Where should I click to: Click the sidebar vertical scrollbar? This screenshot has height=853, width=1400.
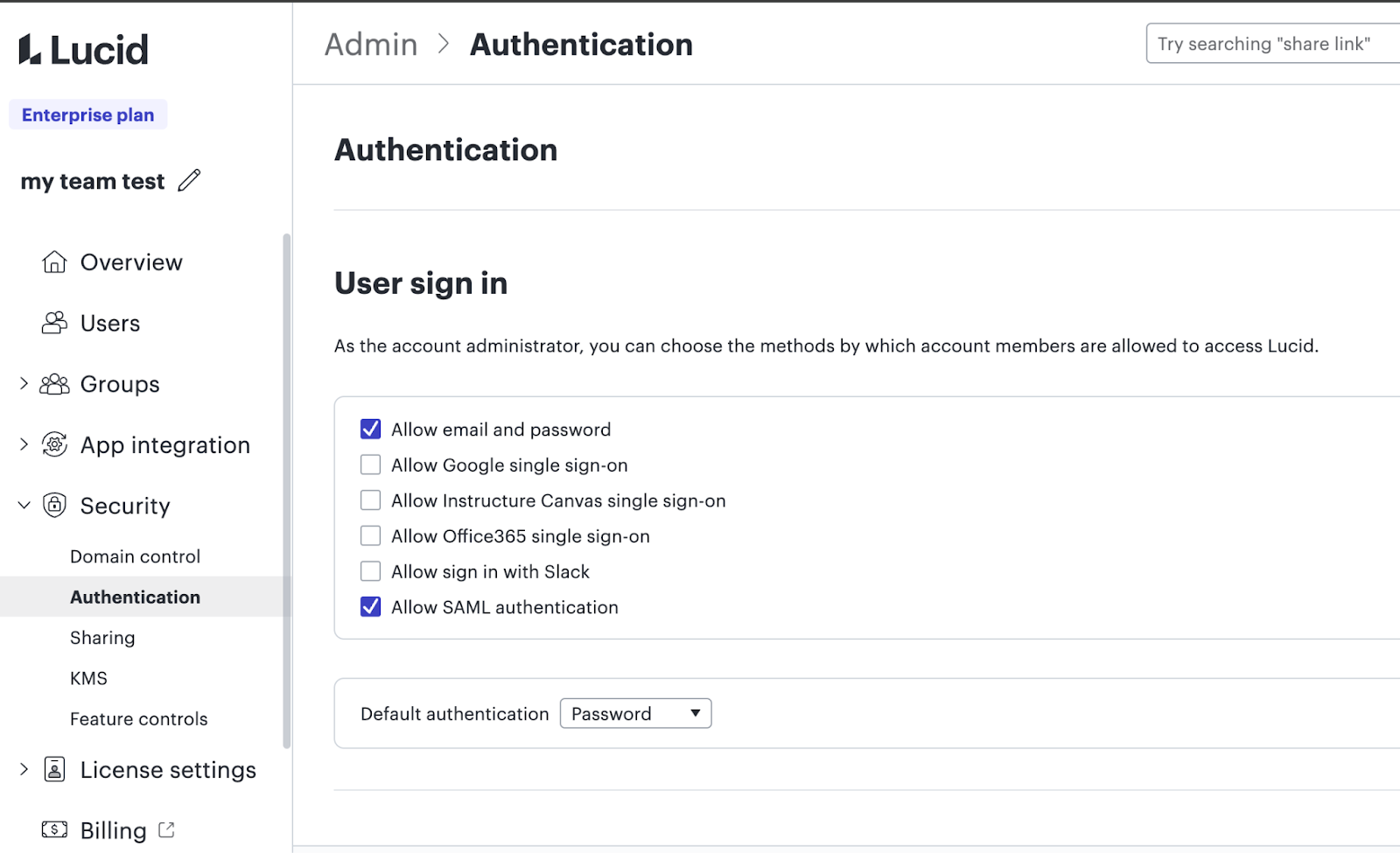(286, 490)
